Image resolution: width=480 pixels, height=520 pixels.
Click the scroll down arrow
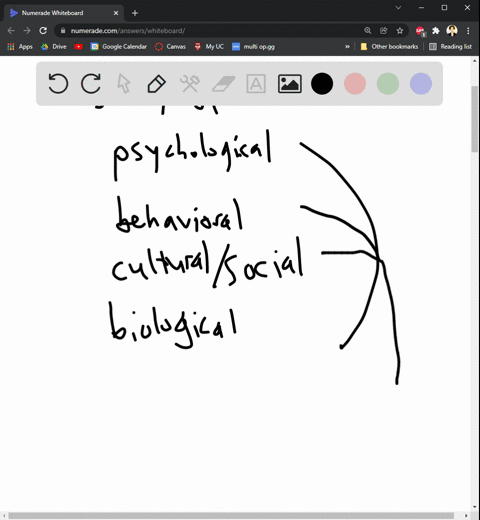475,507
